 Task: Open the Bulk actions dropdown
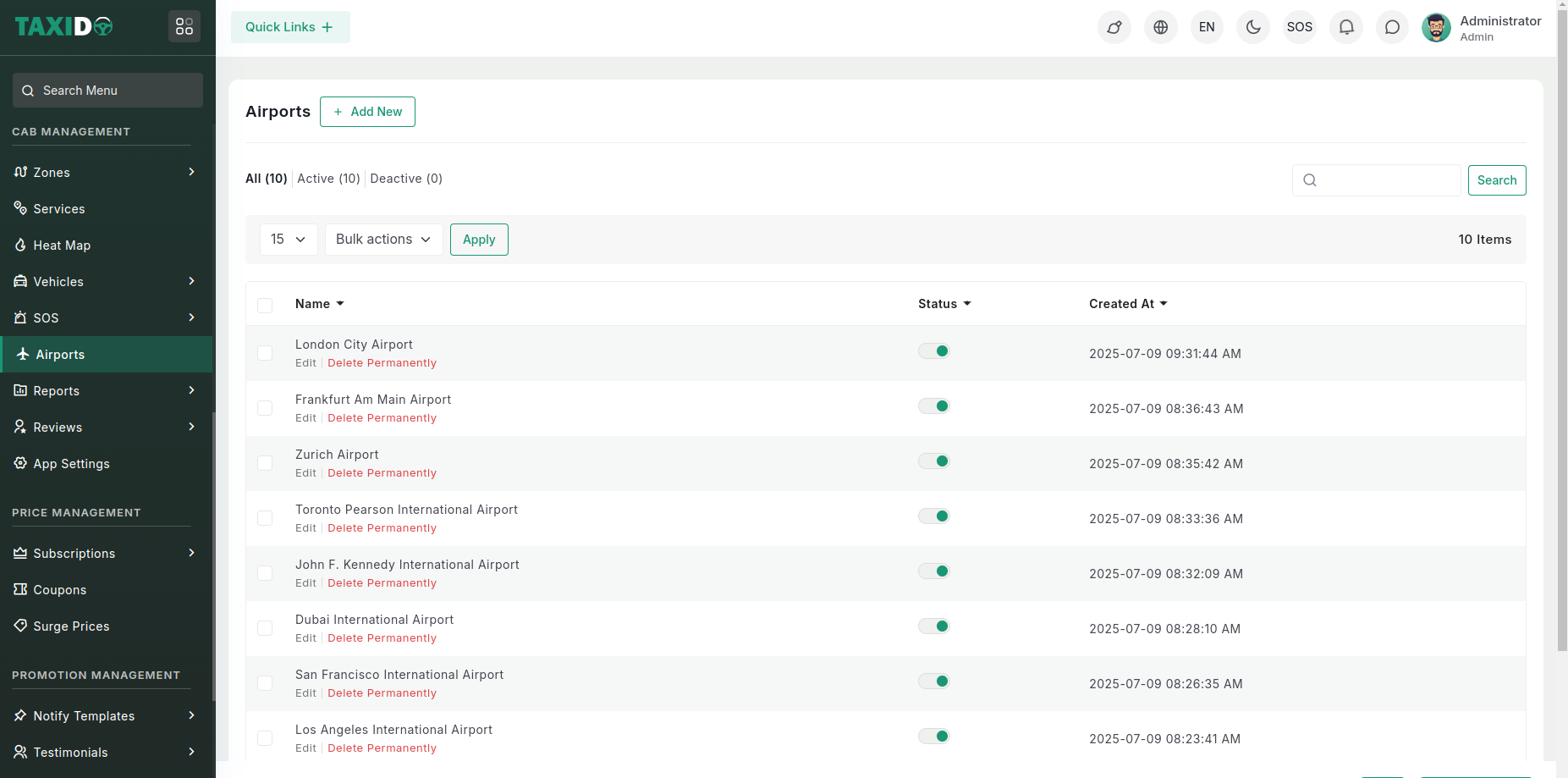[x=383, y=240]
